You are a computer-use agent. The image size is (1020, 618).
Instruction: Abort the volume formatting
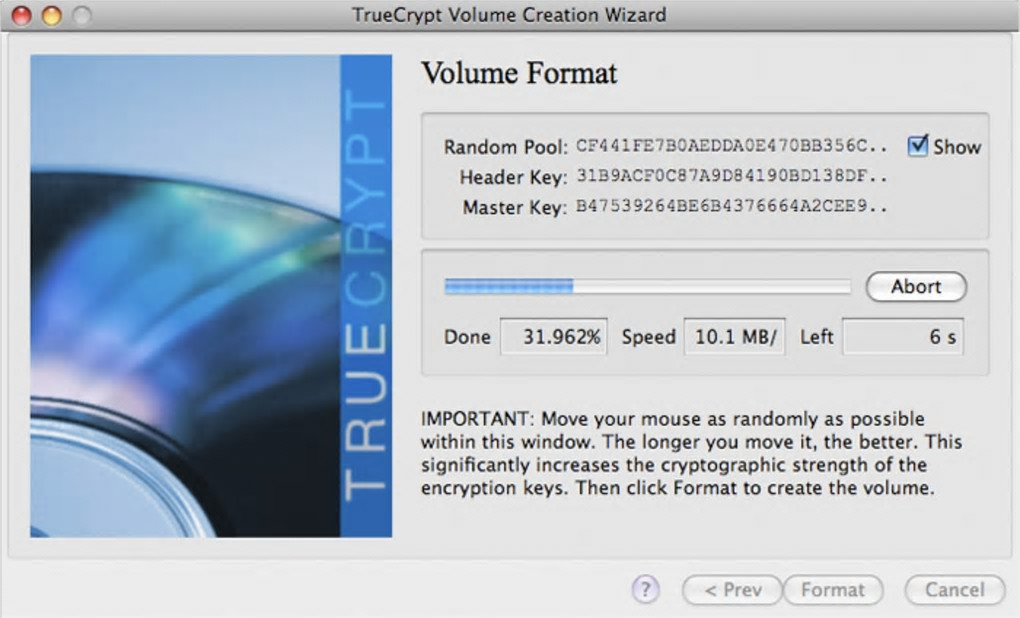click(916, 286)
